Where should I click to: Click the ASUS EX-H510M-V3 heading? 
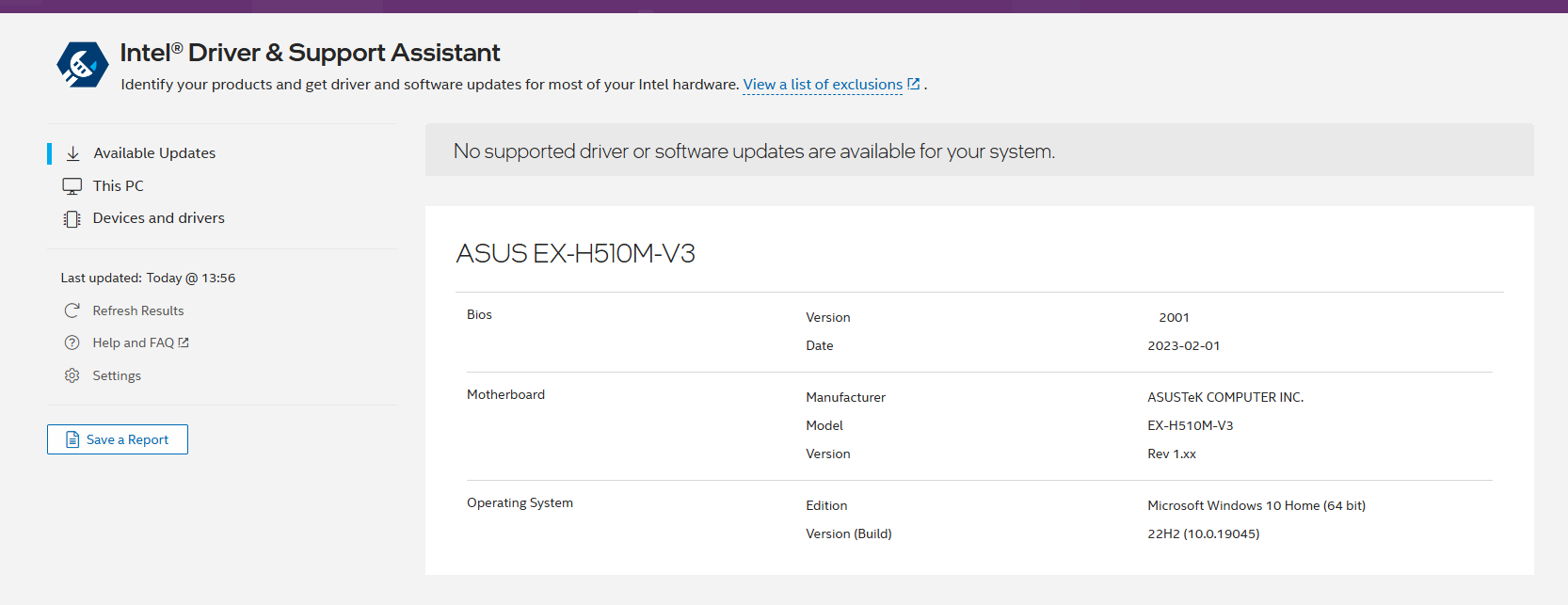click(576, 253)
